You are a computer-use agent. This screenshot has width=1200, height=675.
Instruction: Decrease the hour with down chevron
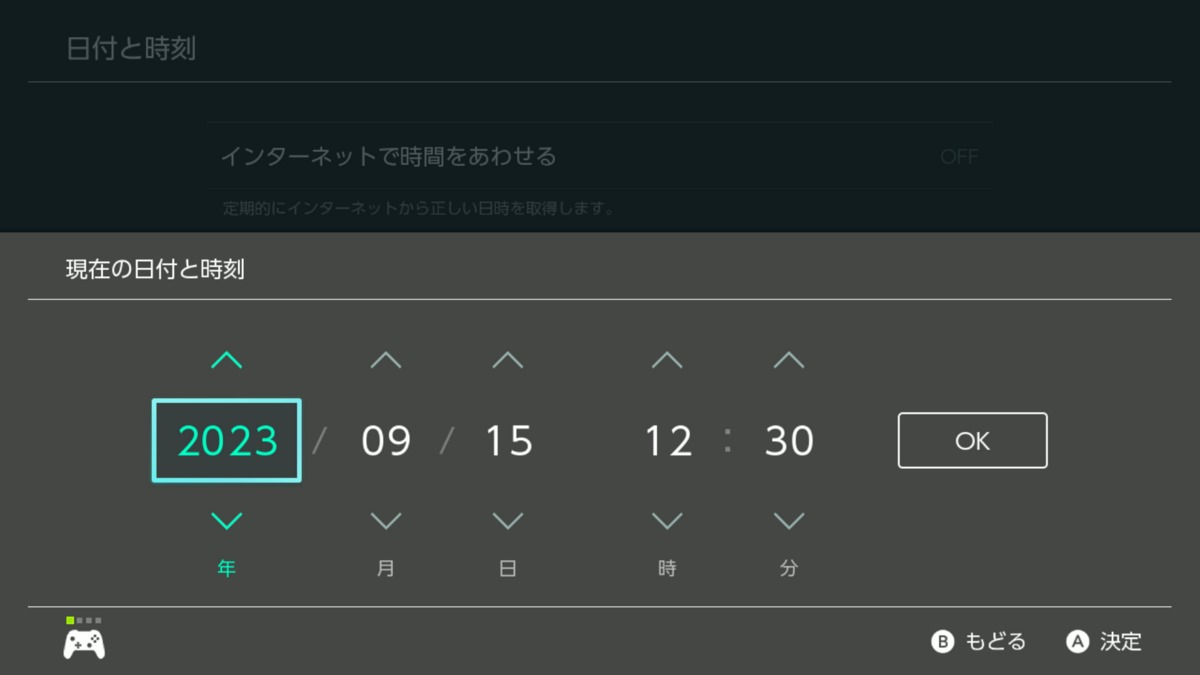coord(667,520)
